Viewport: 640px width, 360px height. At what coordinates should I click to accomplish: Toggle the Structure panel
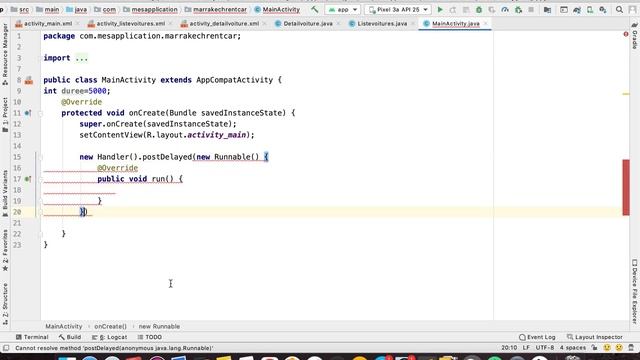click(x=5, y=304)
